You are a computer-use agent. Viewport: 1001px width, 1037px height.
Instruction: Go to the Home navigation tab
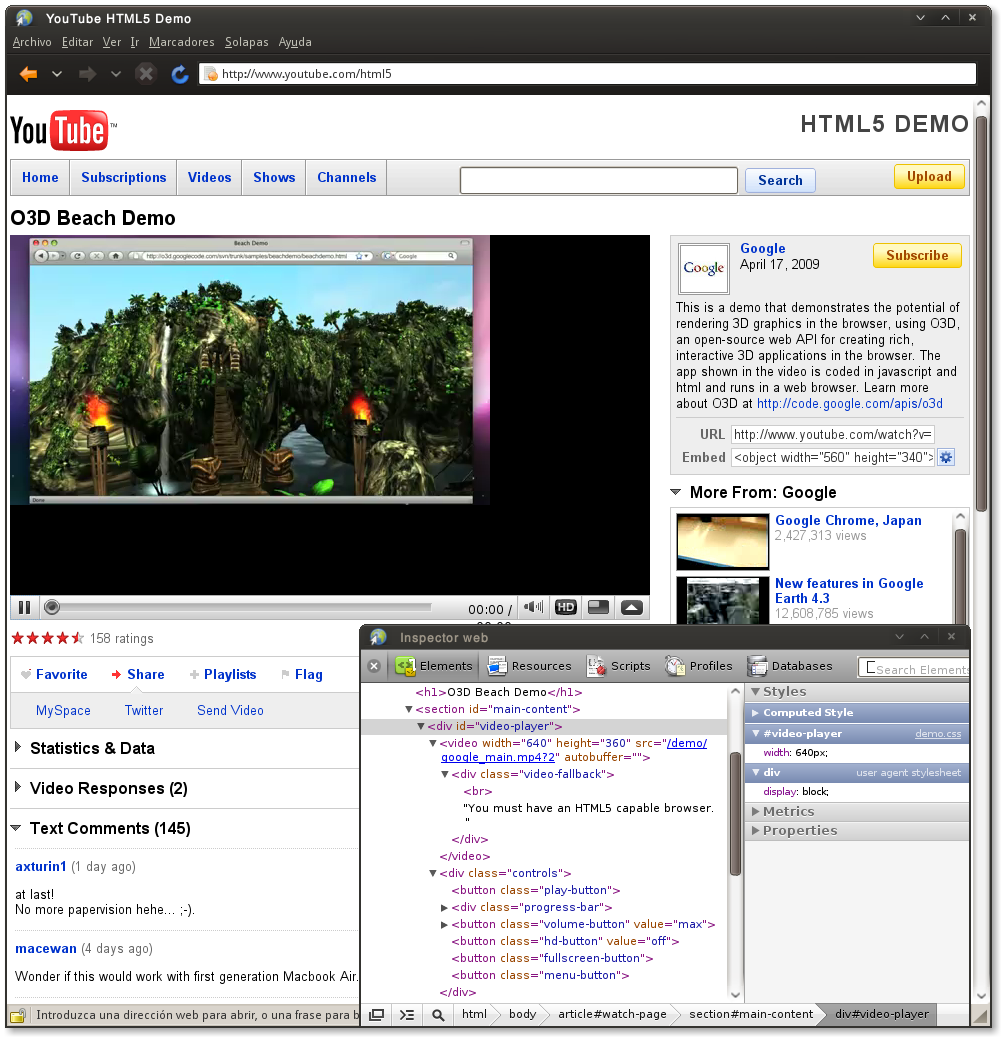[x=40, y=177]
